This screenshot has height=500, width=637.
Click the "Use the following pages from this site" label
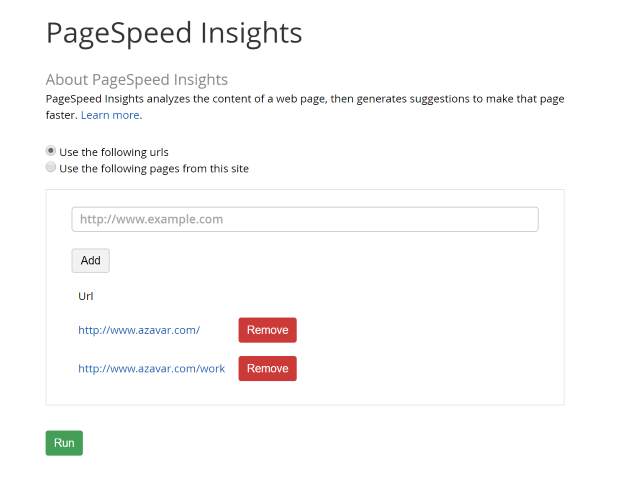coord(154,168)
